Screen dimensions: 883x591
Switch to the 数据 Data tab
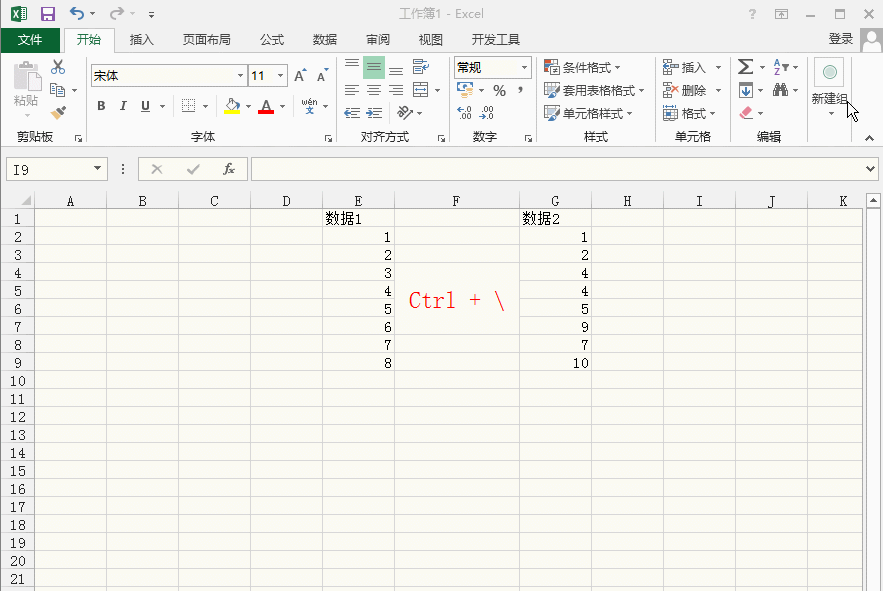click(324, 39)
